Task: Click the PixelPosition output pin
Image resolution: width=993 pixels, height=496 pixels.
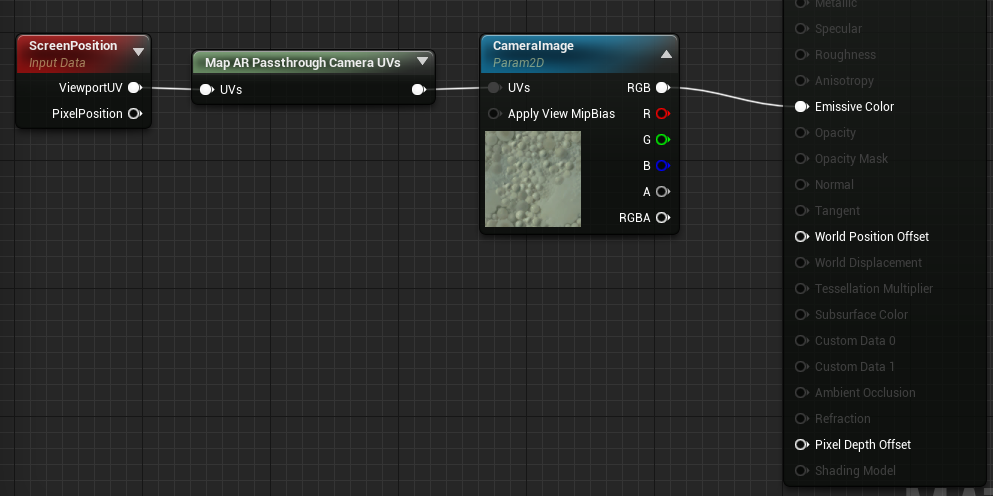Action: [x=134, y=113]
